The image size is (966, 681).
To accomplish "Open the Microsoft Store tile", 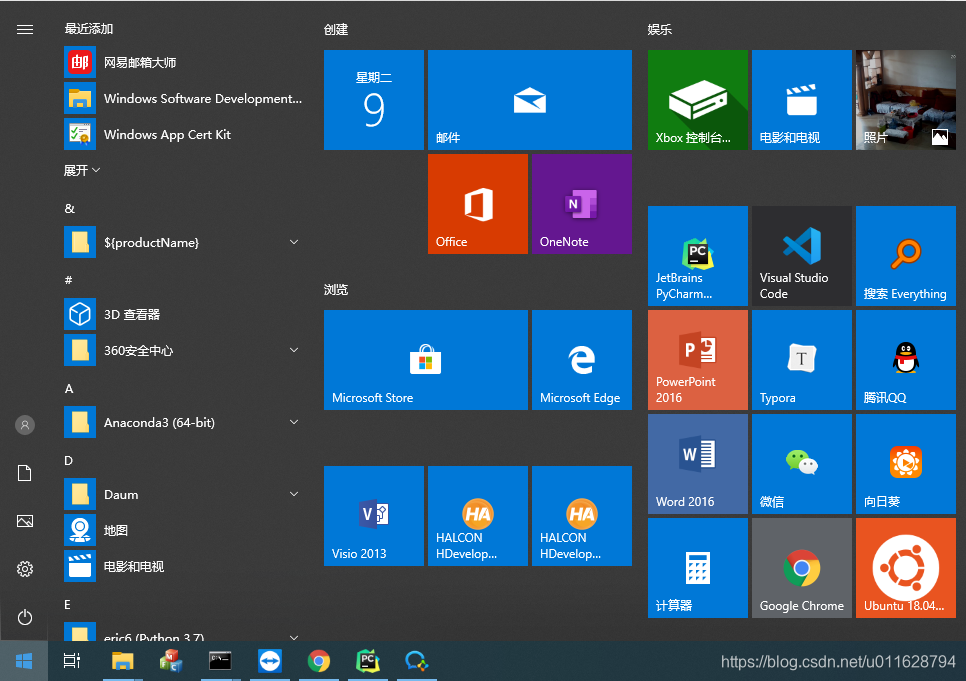I will pos(426,360).
